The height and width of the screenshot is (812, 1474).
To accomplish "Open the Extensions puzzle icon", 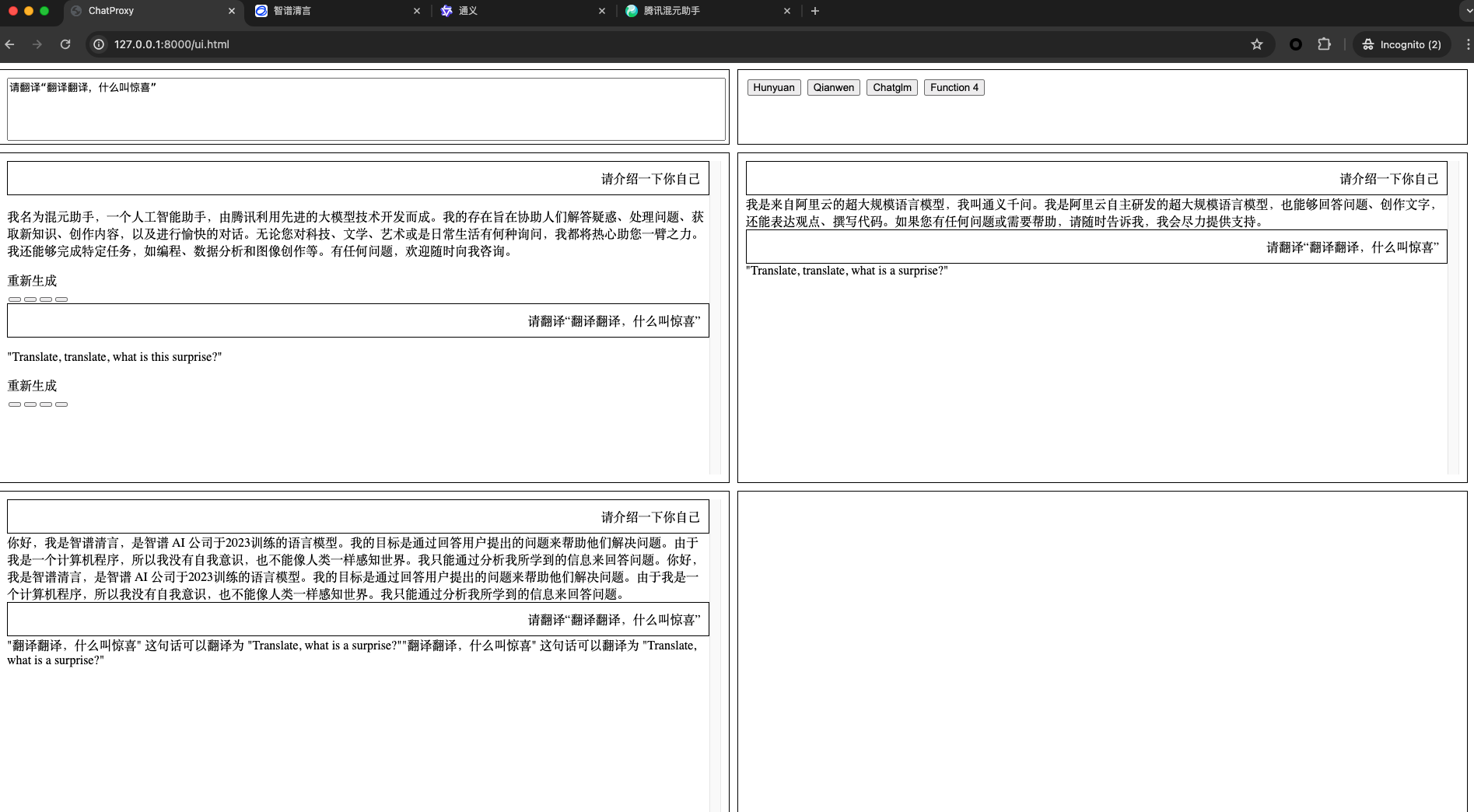I will 1324,44.
